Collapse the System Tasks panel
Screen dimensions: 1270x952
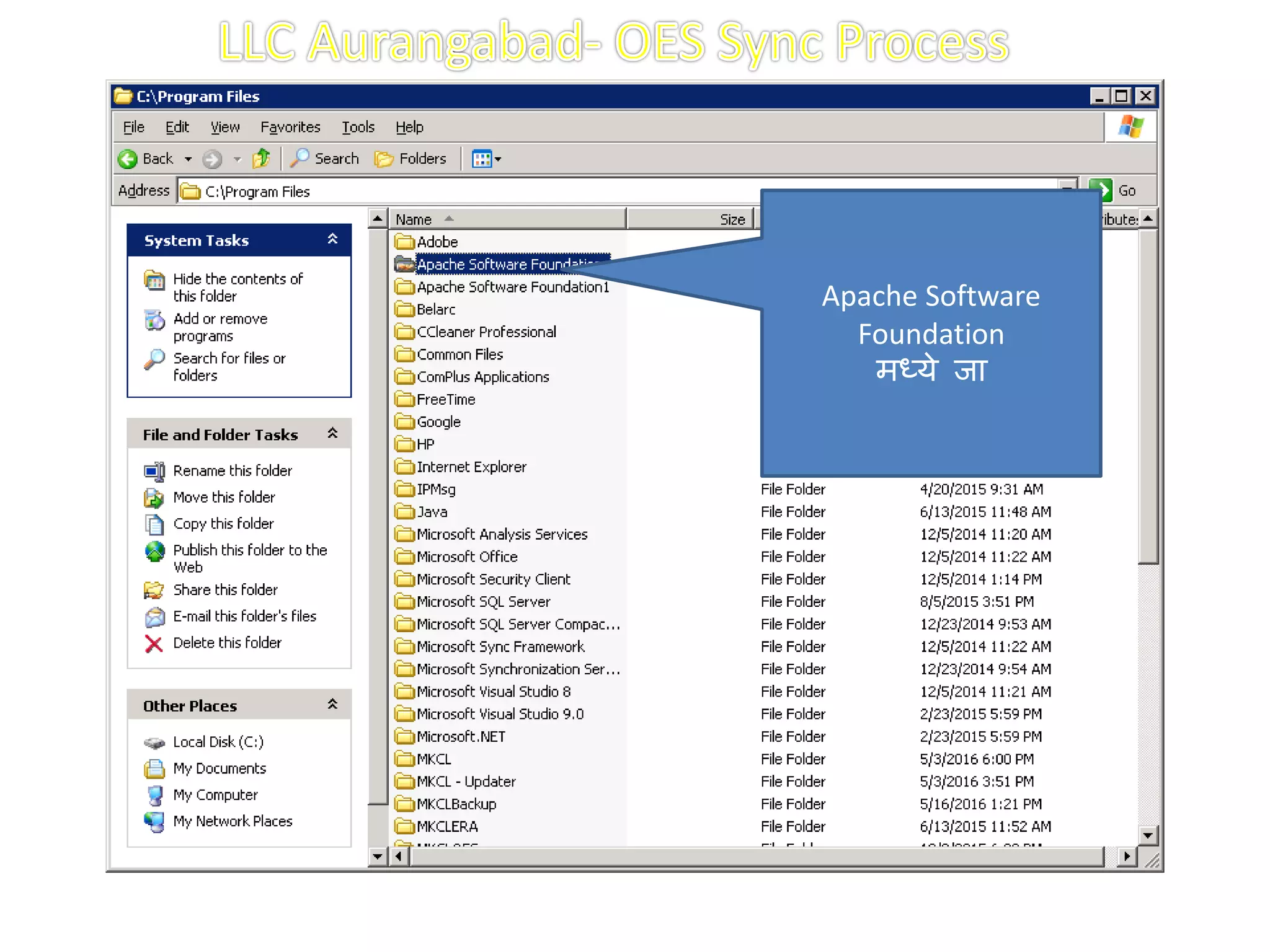coord(332,239)
